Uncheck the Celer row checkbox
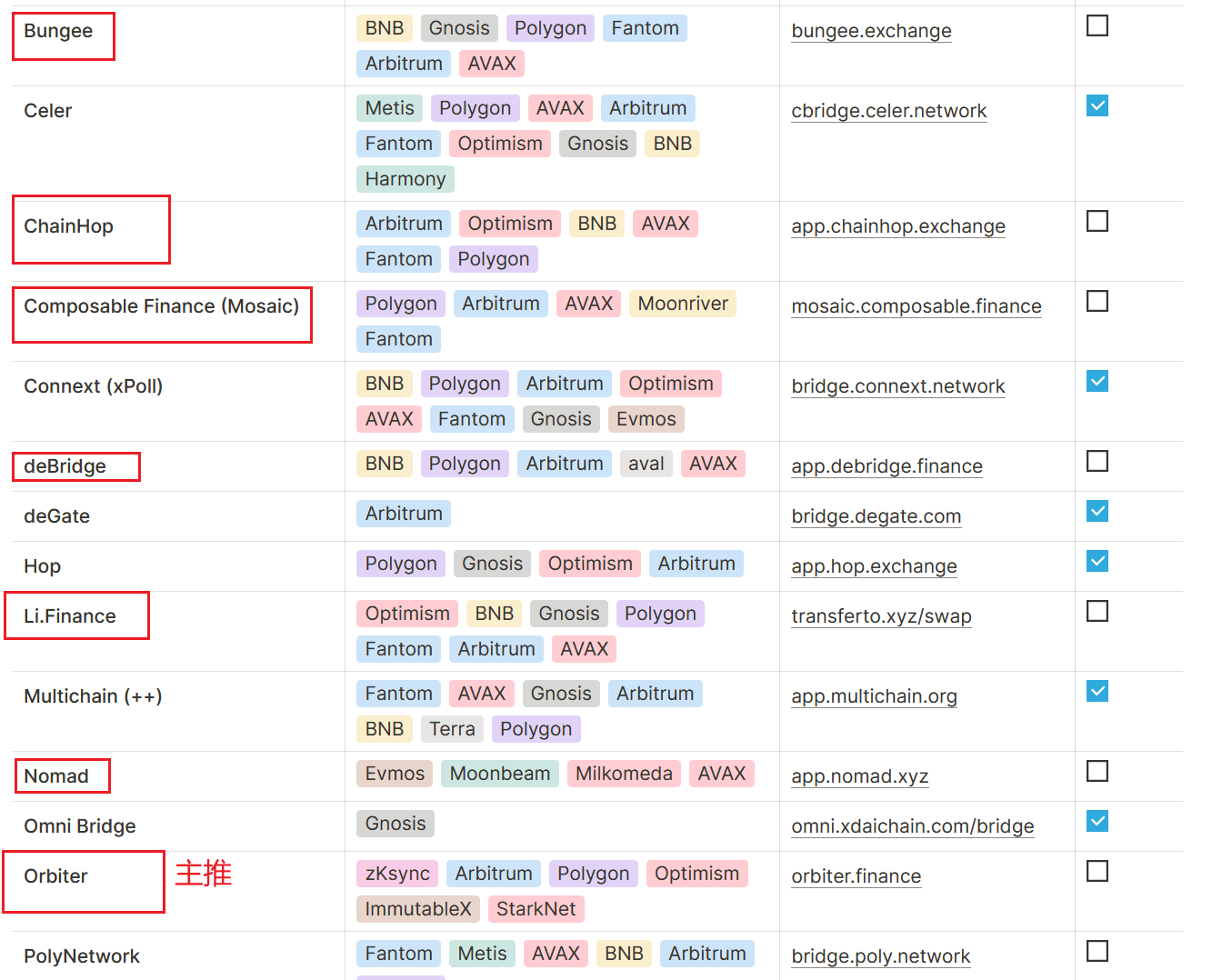The height and width of the screenshot is (980, 1212). tap(1097, 105)
